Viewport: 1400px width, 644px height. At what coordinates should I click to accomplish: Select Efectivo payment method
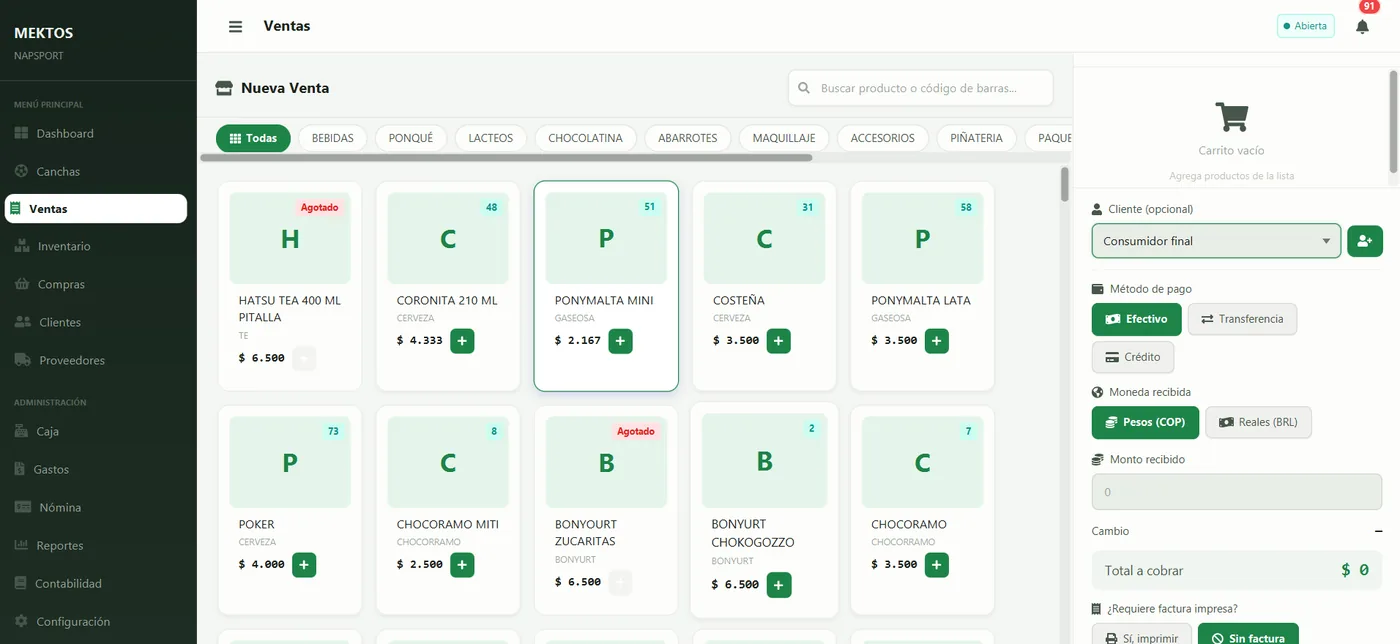1136,319
